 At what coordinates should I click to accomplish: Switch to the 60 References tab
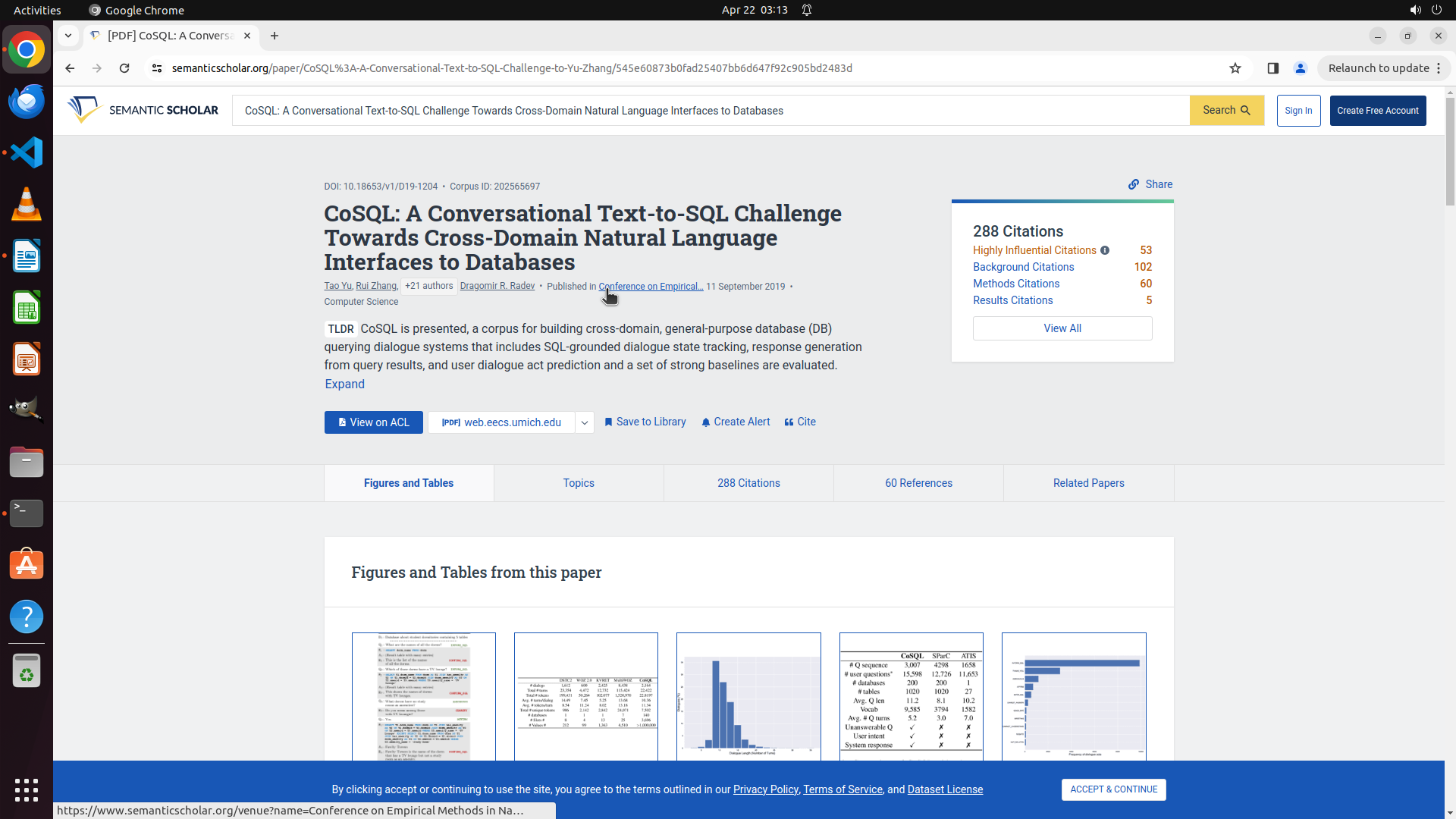[918, 483]
